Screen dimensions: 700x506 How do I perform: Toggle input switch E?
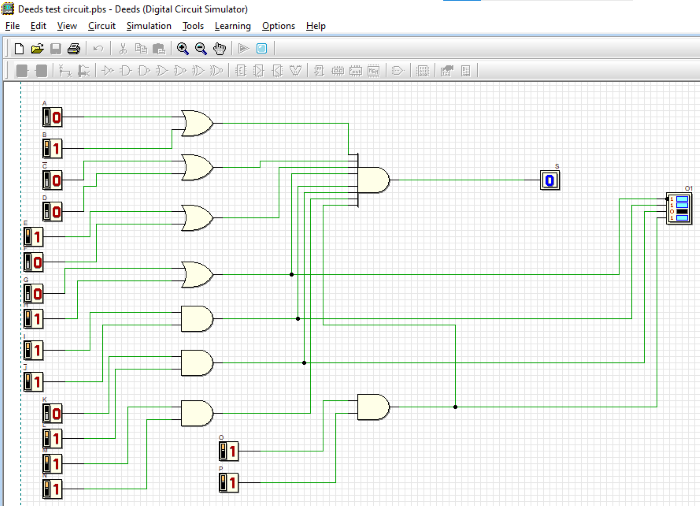33,237
